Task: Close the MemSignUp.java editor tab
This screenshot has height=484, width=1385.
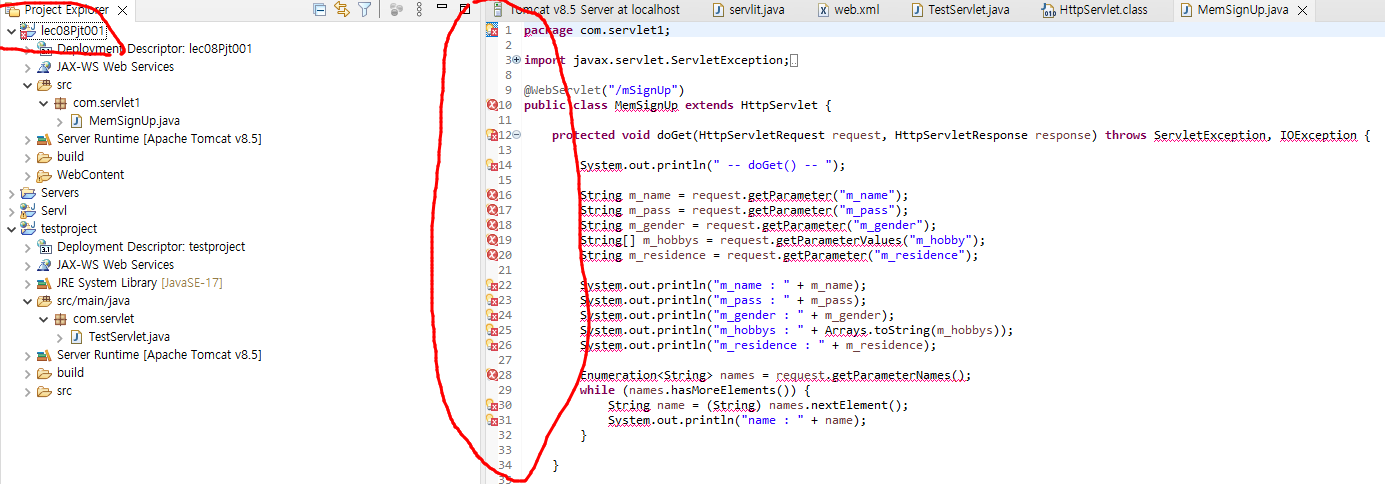Action: 1303,10
